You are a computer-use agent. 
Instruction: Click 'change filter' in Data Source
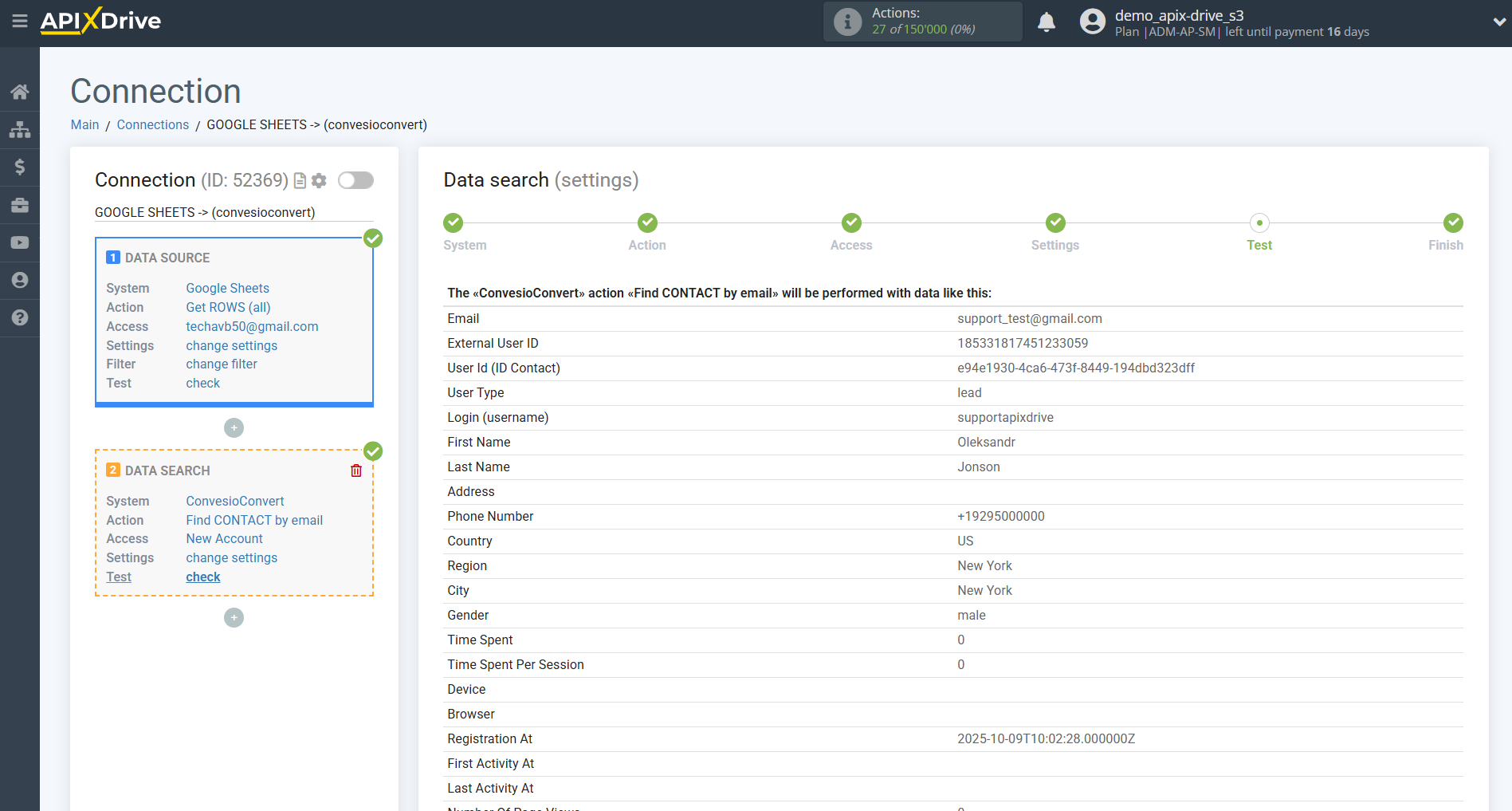pos(222,364)
